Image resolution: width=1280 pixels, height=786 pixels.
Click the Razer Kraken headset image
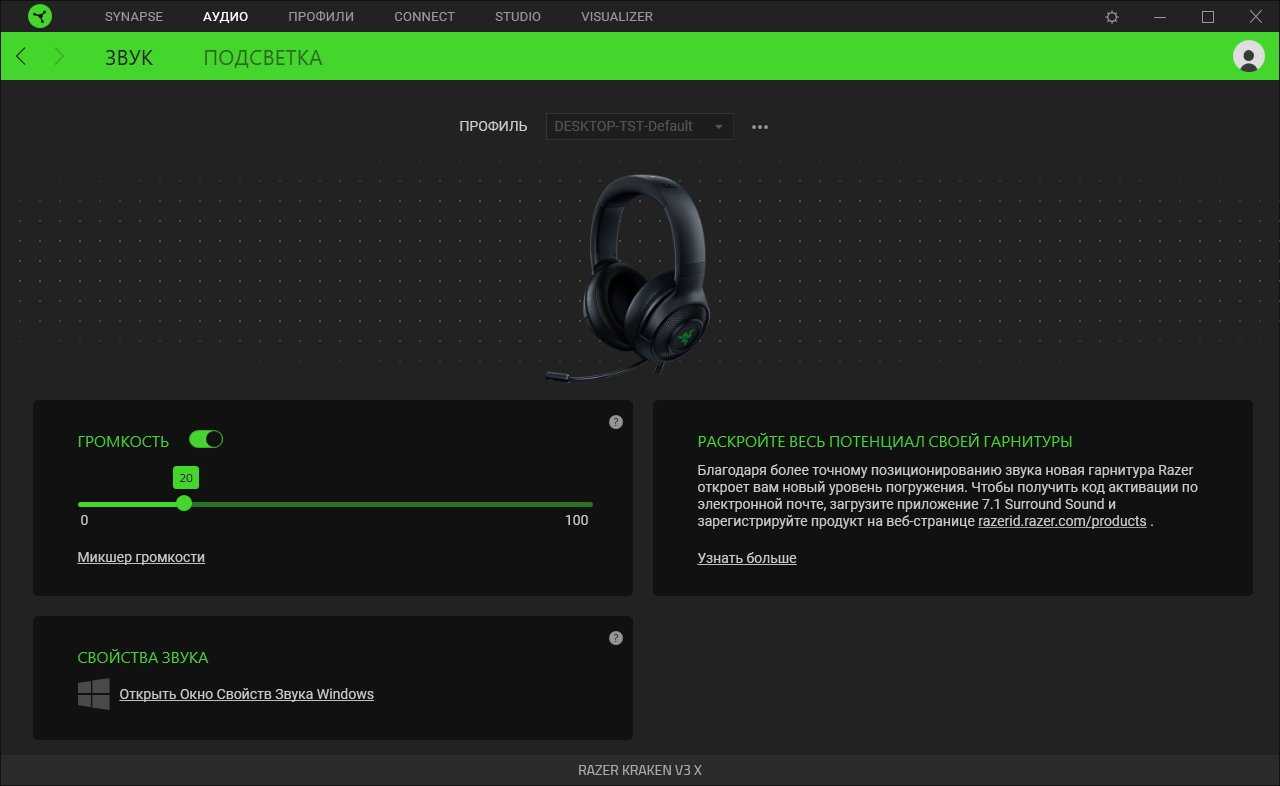point(645,275)
